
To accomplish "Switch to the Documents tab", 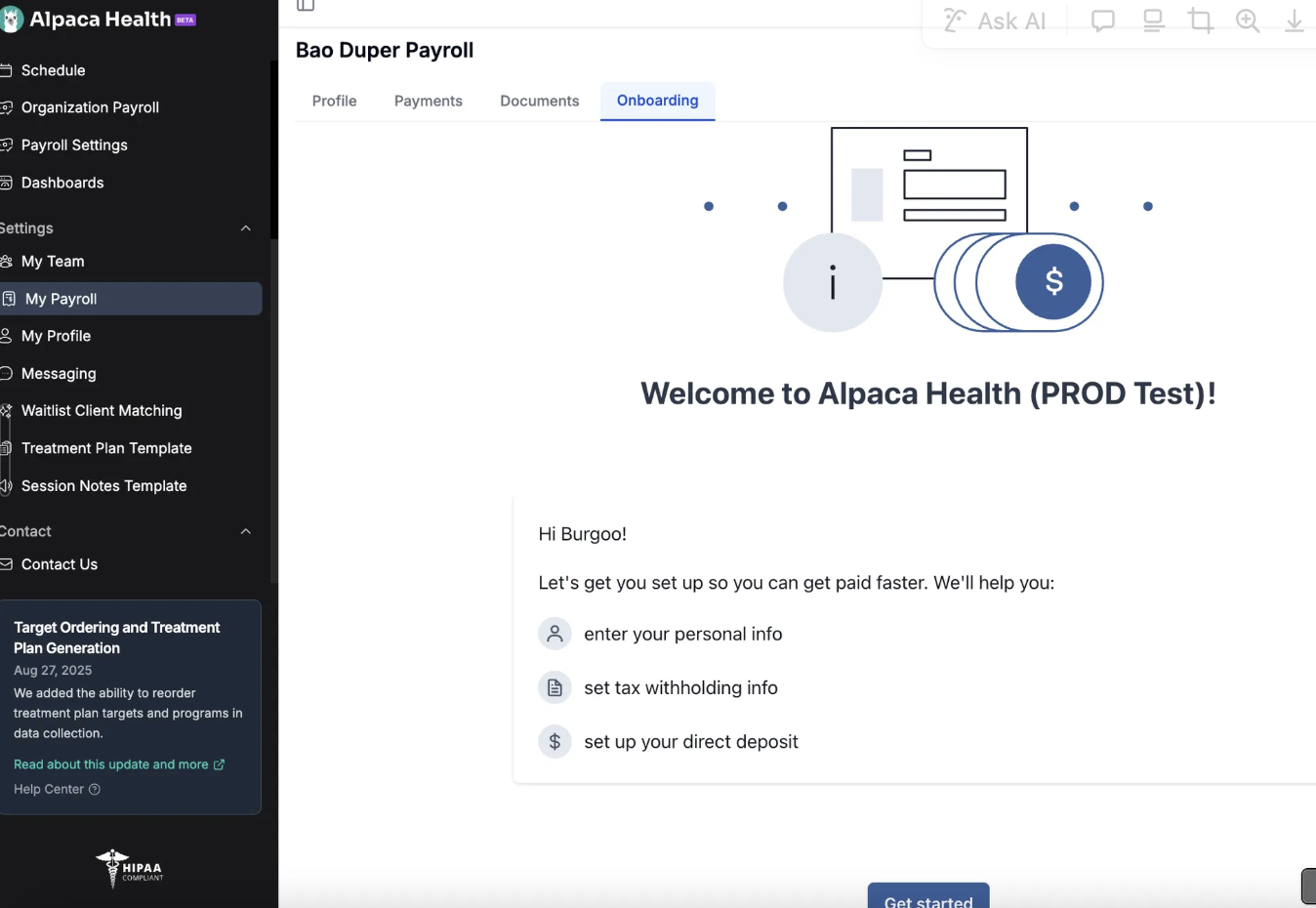I will click(539, 101).
